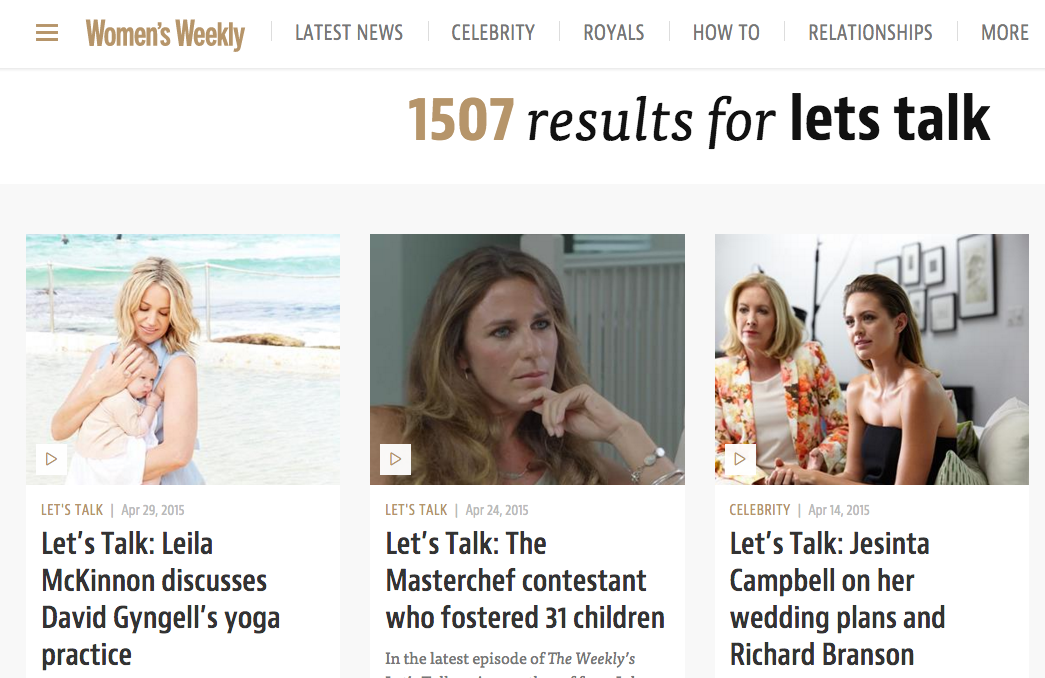Open Masterchef contestant fostered 31 children headline
Image resolution: width=1045 pixels, height=678 pixels.
pyautogui.click(x=525, y=581)
